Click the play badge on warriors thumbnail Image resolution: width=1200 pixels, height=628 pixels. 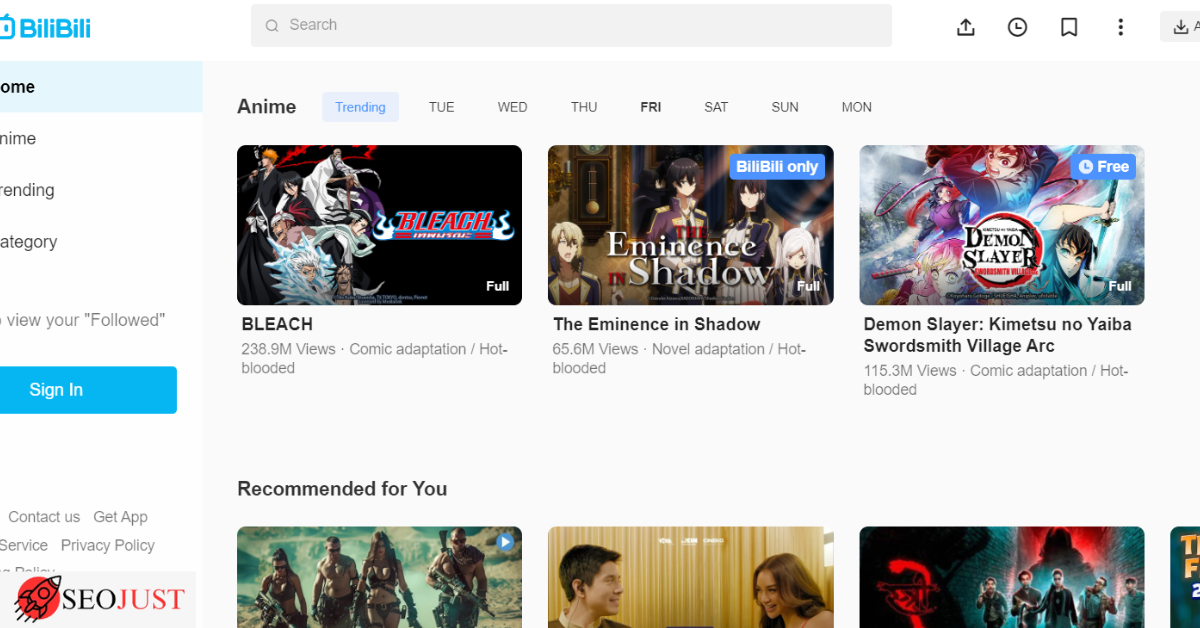tap(505, 542)
